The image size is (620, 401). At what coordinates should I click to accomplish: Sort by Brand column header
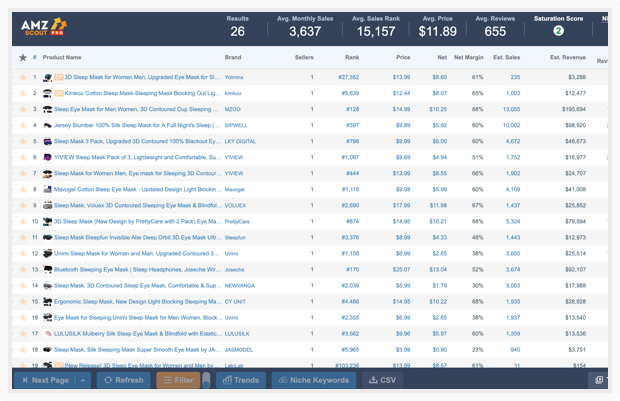233,57
